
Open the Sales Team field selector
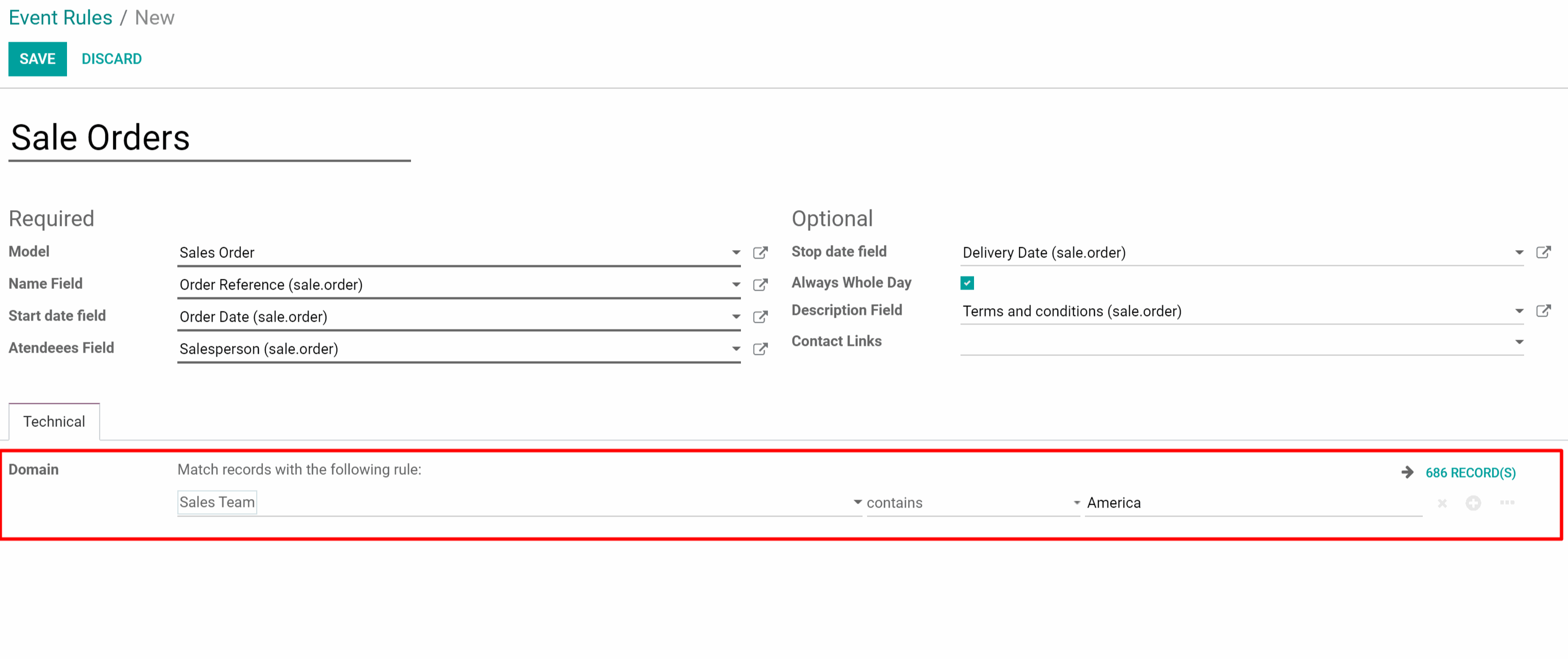point(520,502)
